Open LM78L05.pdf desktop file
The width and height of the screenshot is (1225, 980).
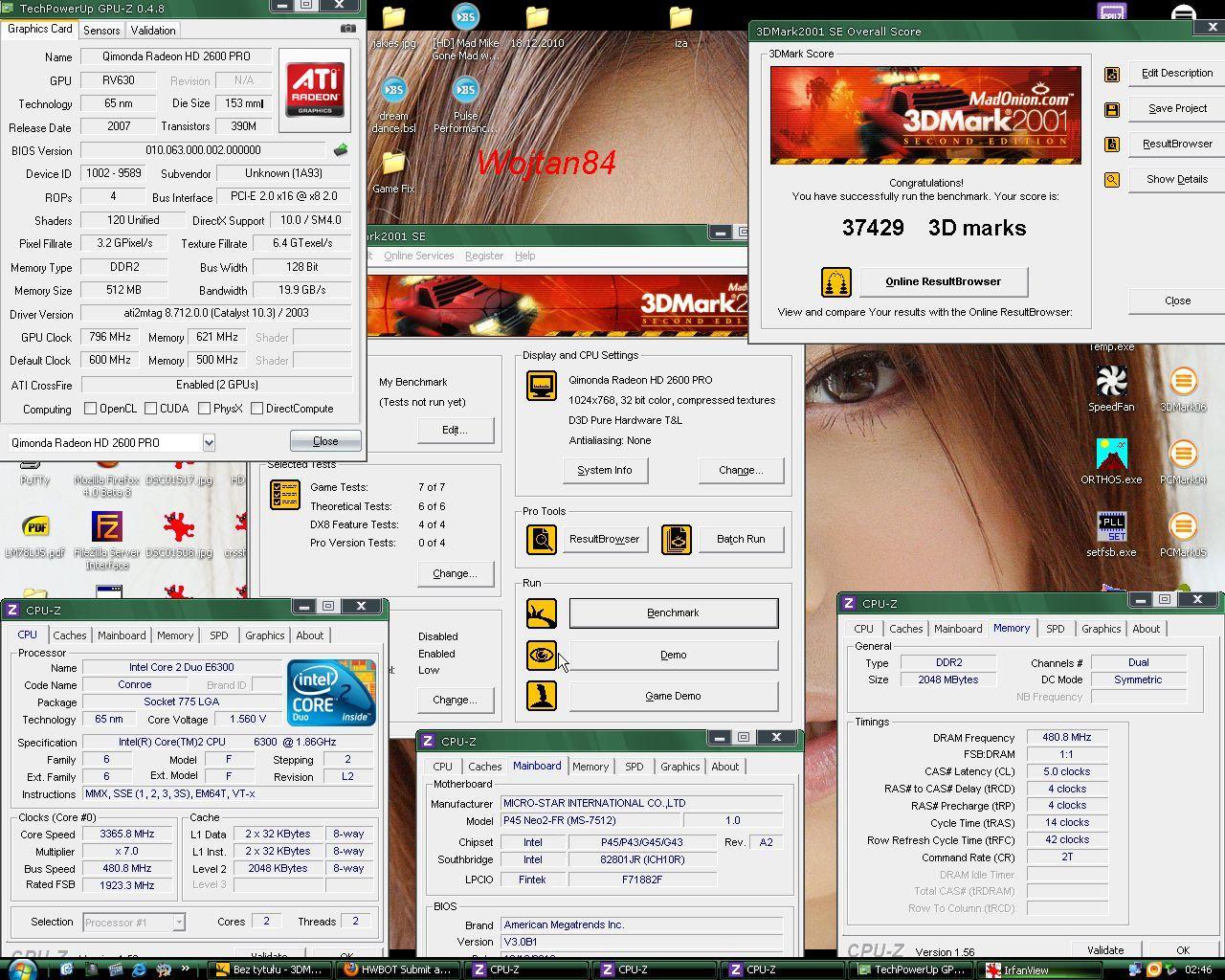35,536
